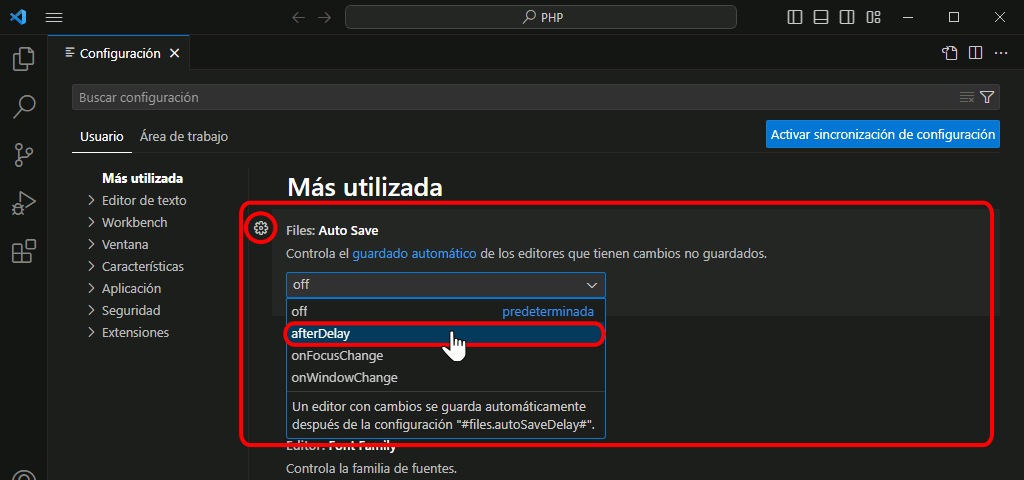This screenshot has width=1024, height=480.
Task: Toggle the primary side bar layout icon
Action: pyautogui.click(x=795, y=17)
